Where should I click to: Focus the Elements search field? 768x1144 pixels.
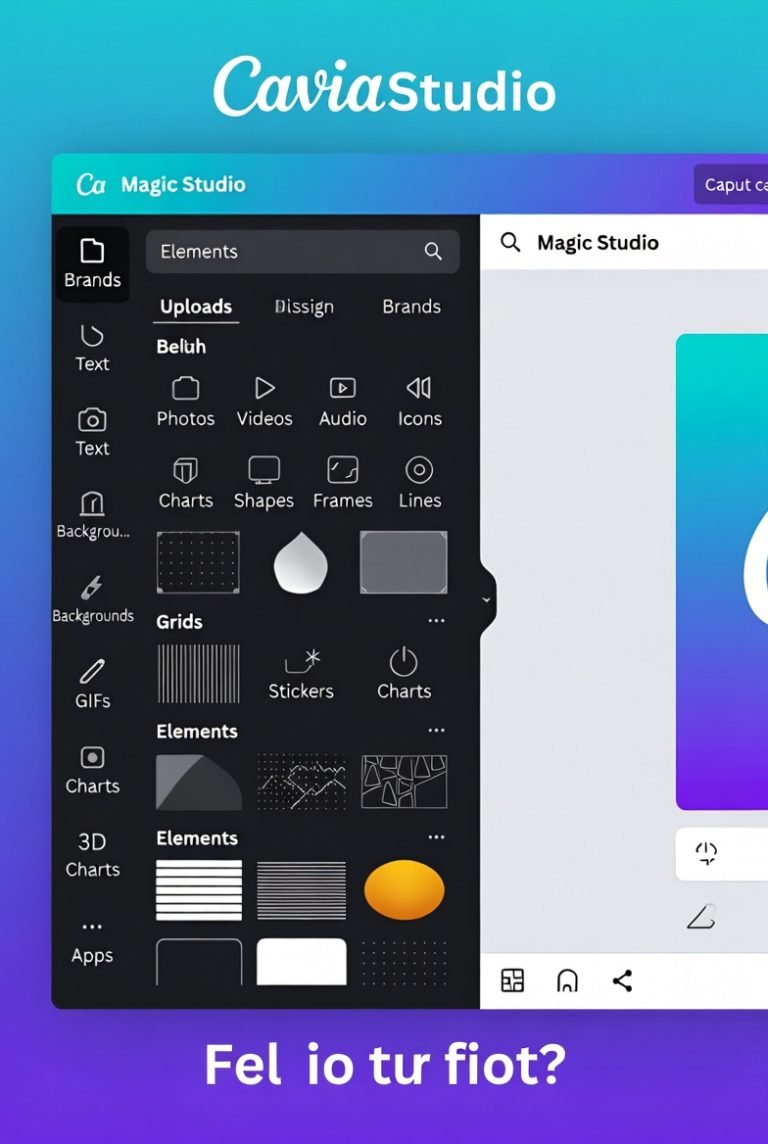point(303,252)
